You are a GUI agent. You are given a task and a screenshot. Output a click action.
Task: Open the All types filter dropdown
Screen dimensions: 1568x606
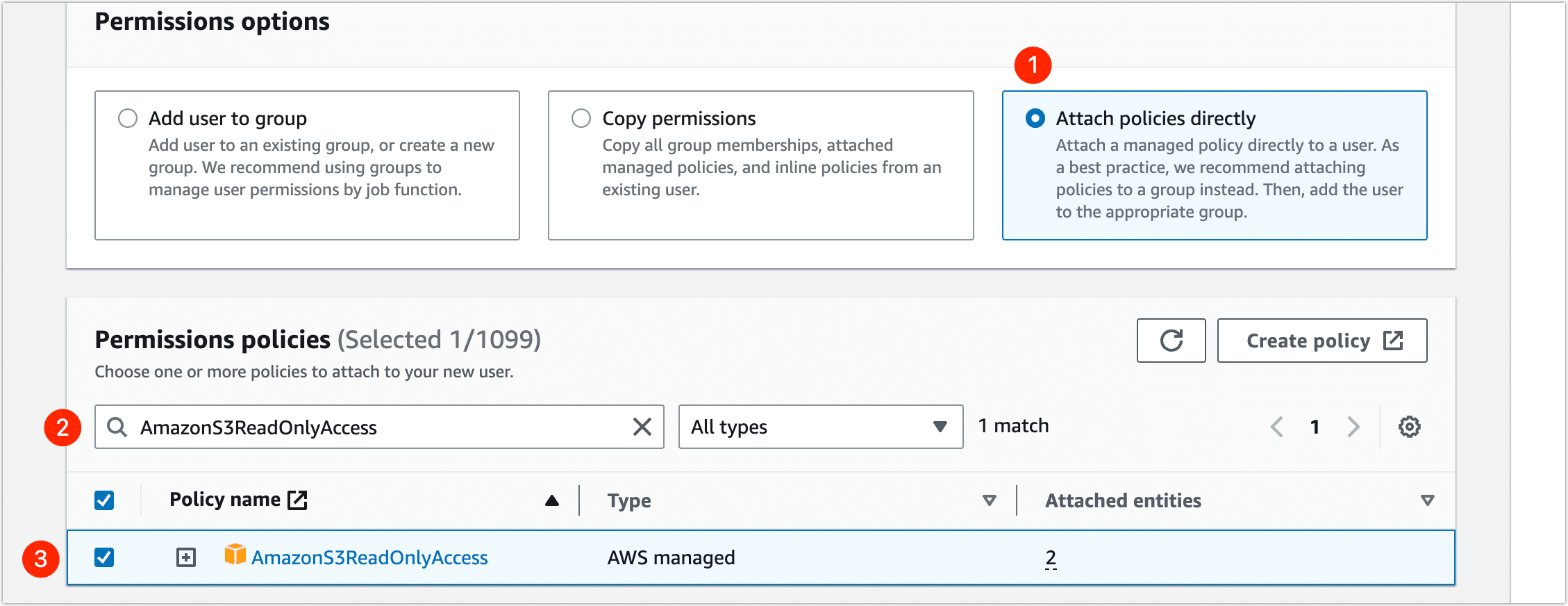(x=820, y=427)
